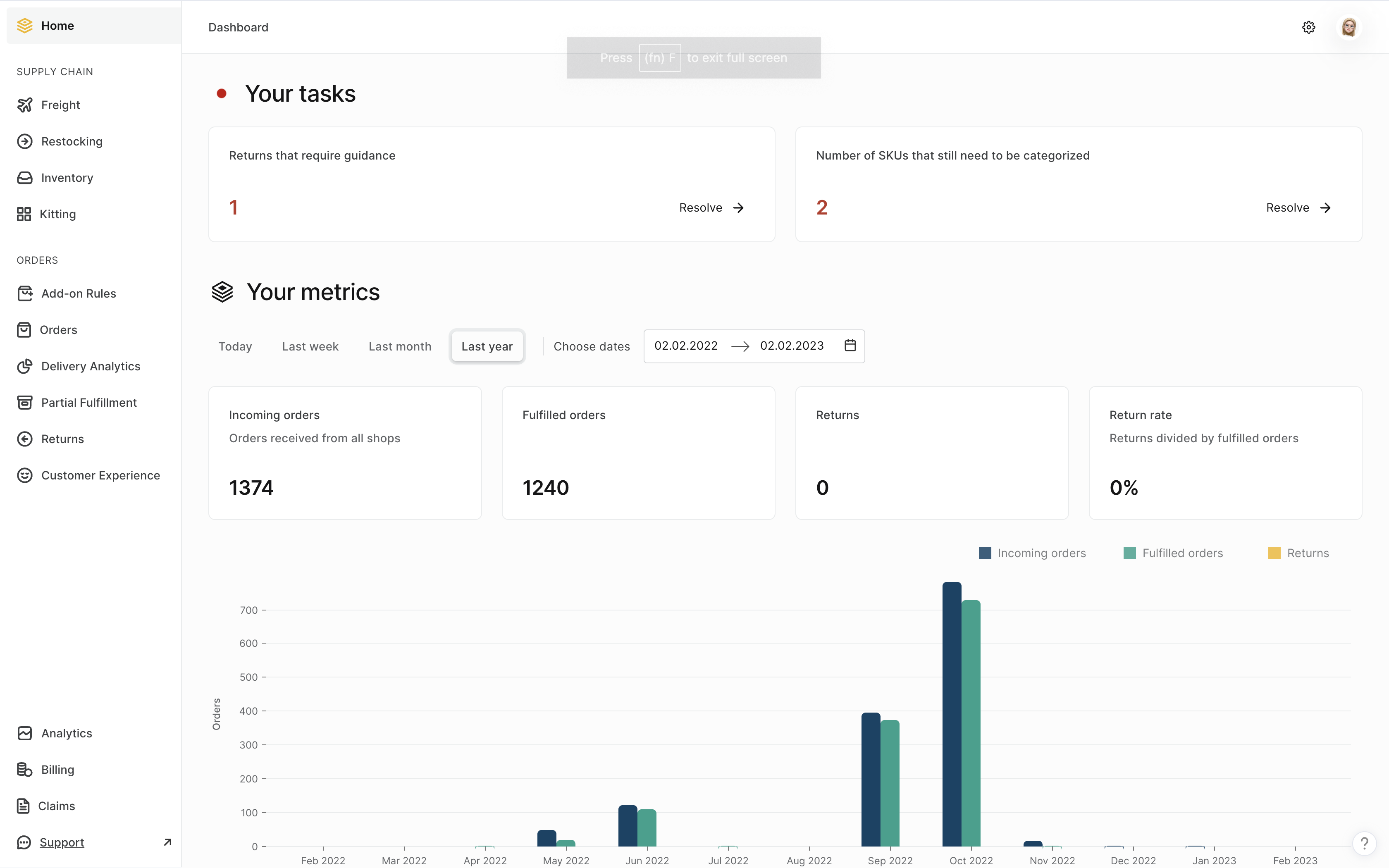This screenshot has height=868, width=1389.
Task: Open the settings gear in the top bar
Action: (x=1309, y=27)
